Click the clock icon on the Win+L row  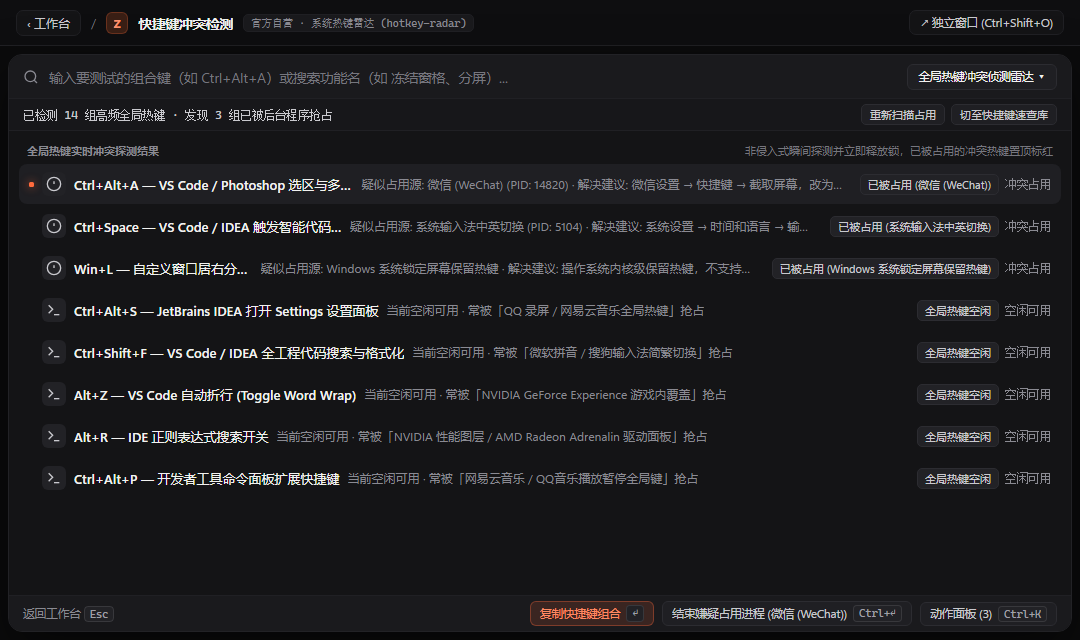click(54, 268)
